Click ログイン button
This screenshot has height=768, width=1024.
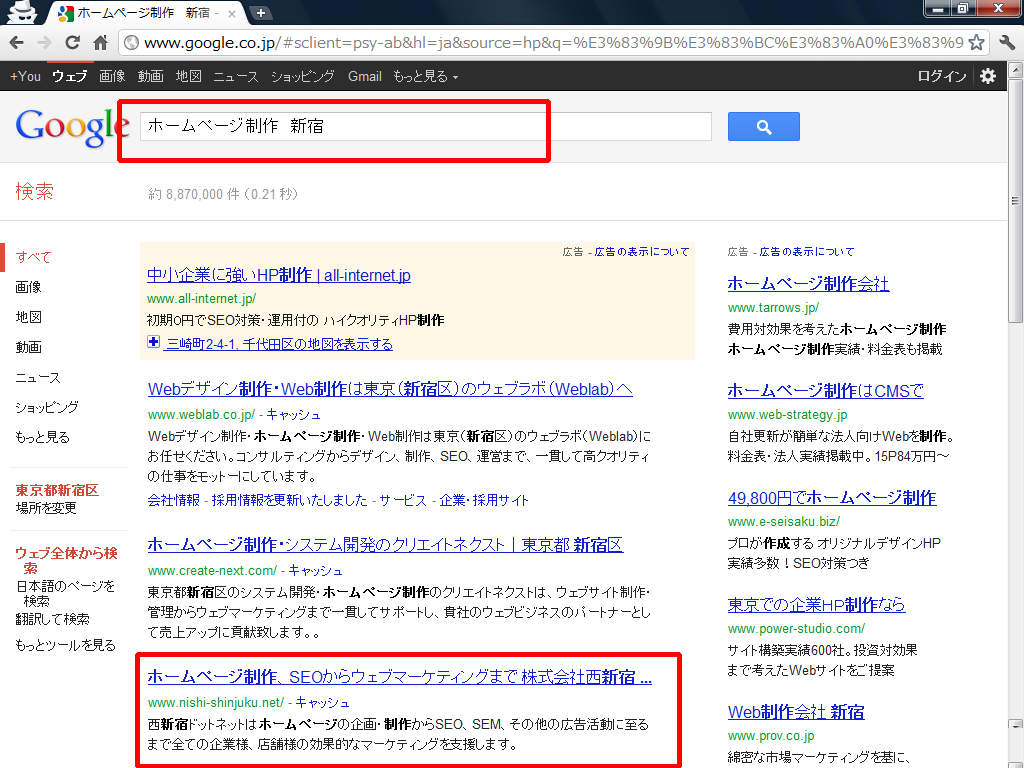[942, 76]
